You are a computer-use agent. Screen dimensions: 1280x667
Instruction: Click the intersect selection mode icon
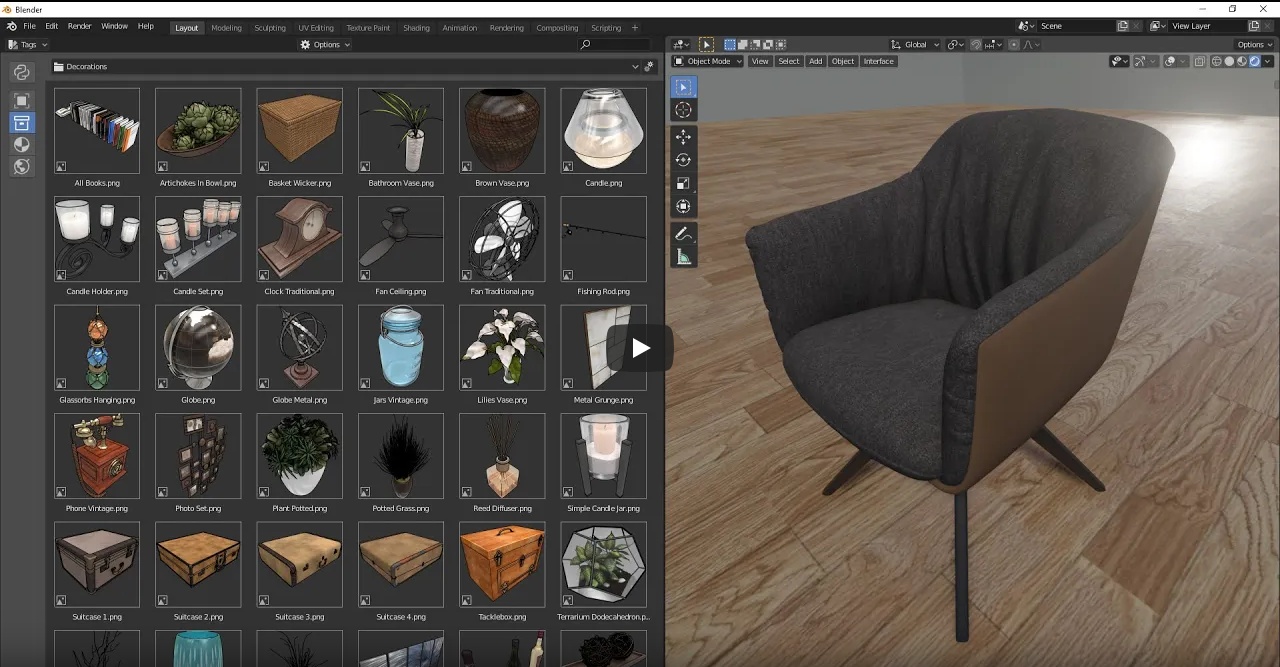point(780,44)
